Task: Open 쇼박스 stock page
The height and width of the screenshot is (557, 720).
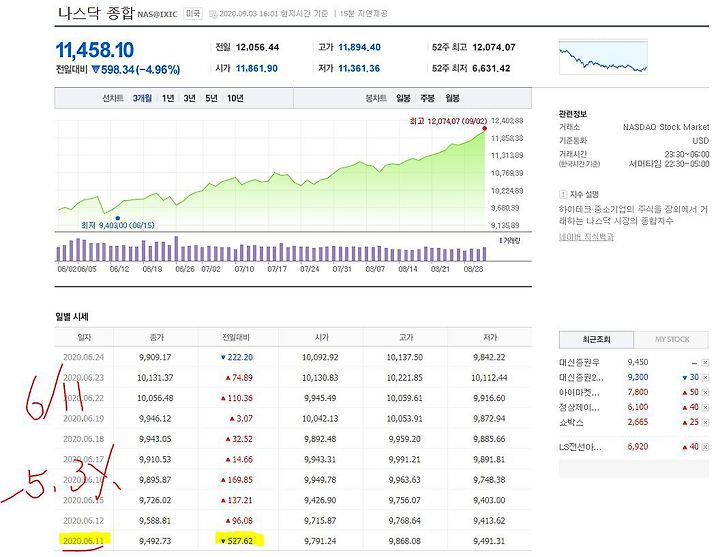Action: click(x=571, y=422)
